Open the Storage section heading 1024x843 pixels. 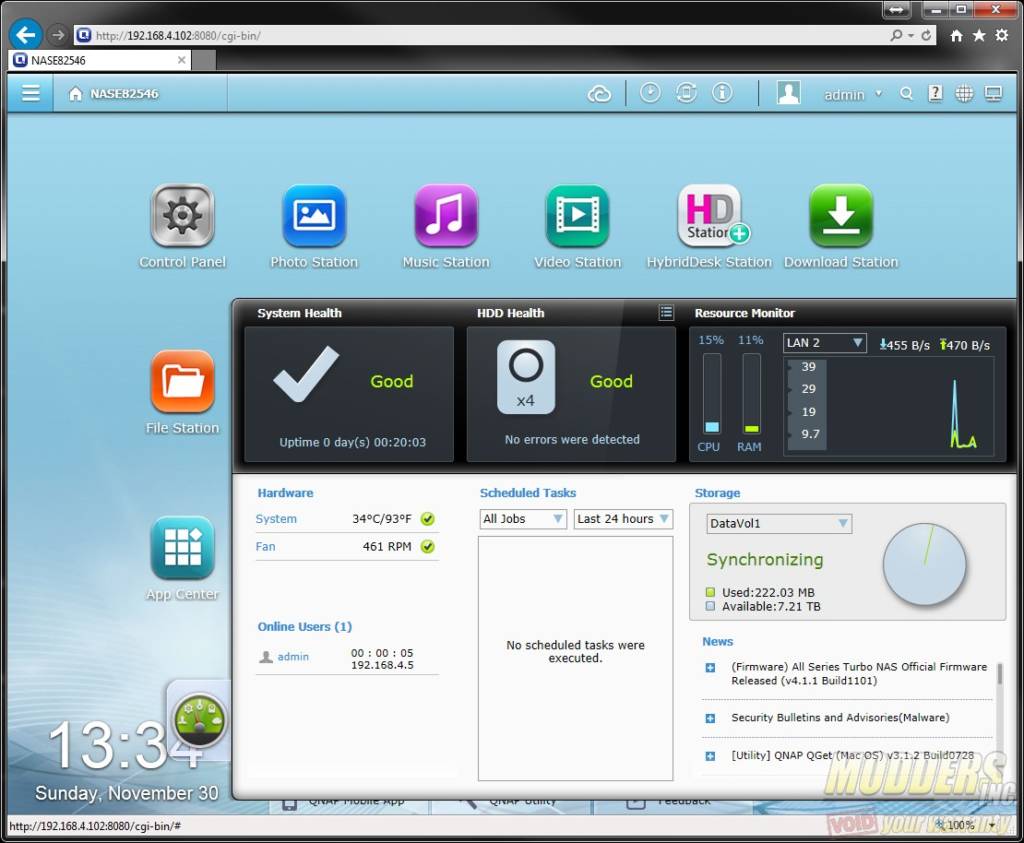717,493
